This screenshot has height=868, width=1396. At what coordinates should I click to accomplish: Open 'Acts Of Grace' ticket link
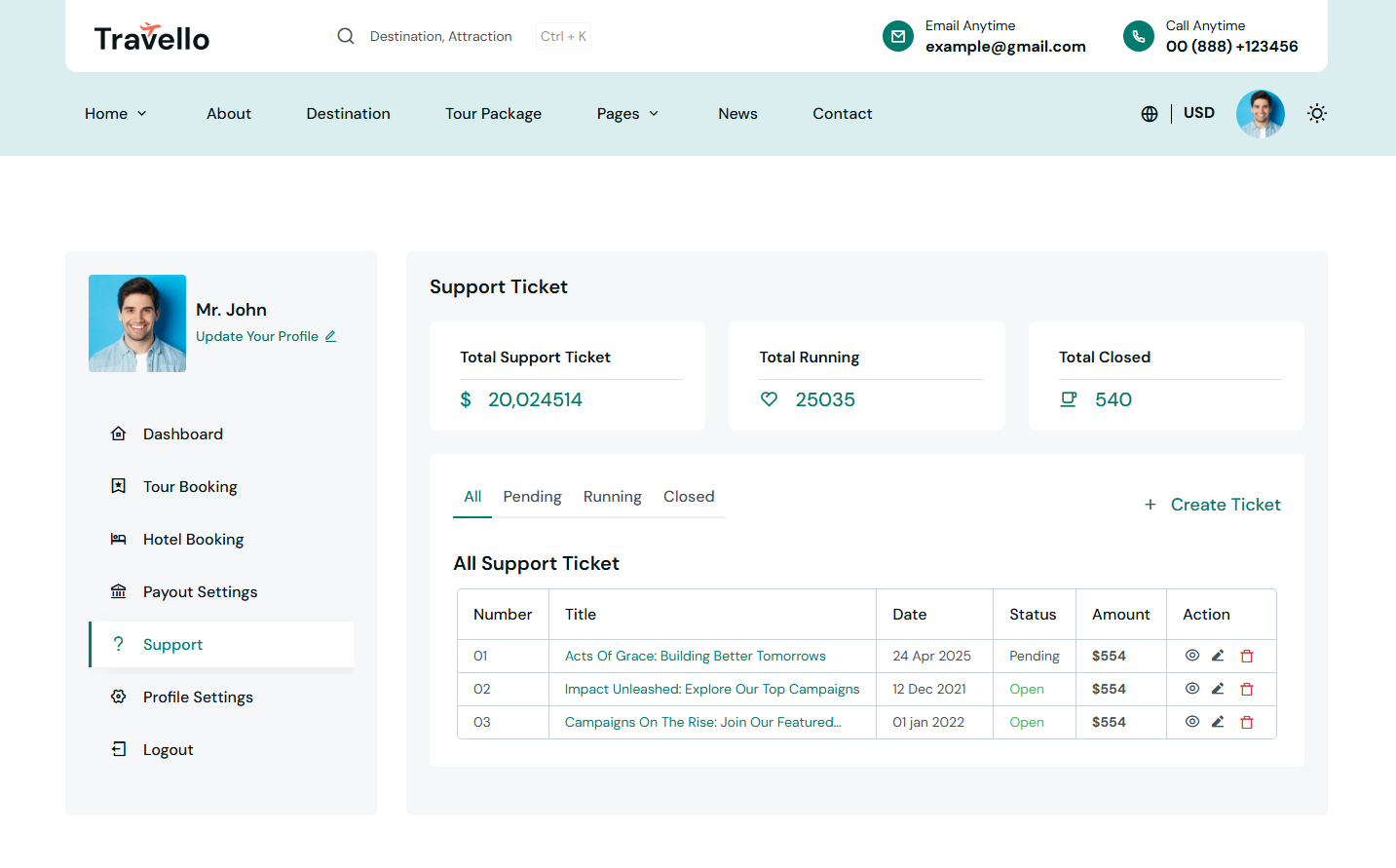[695, 657]
